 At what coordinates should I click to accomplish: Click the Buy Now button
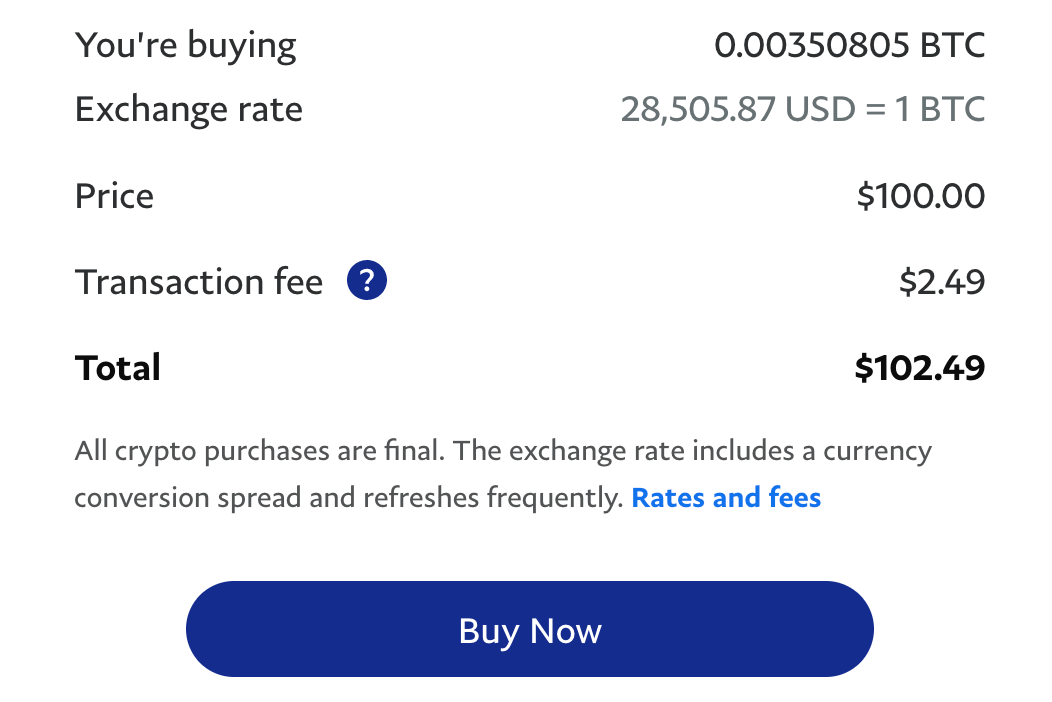click(x=529, y=629)
